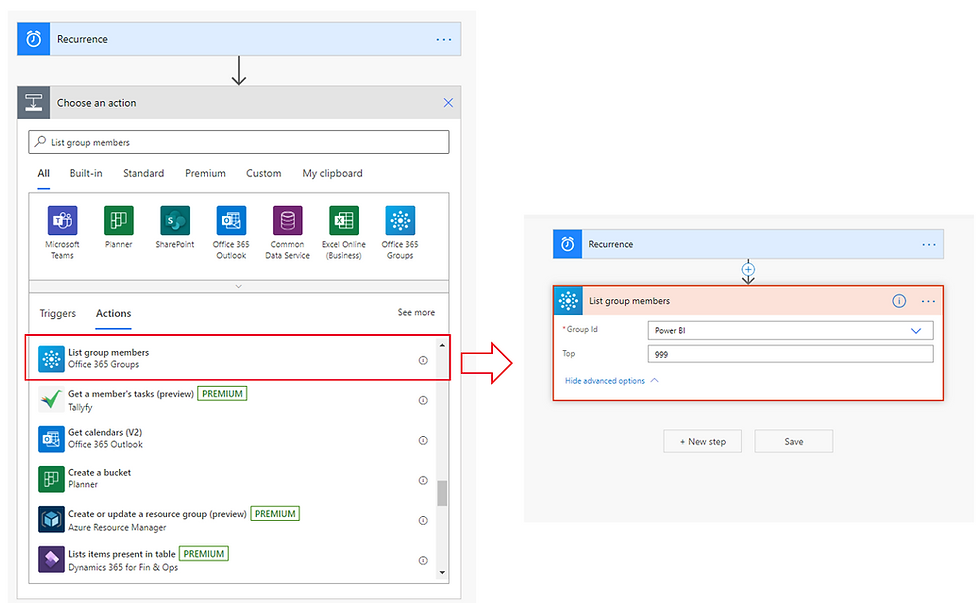The width and height of the screenshot is (980, 603).
Task: Select the Office 365 Groups connector icon
Action: pyautogui.click(x=400, y=221)
